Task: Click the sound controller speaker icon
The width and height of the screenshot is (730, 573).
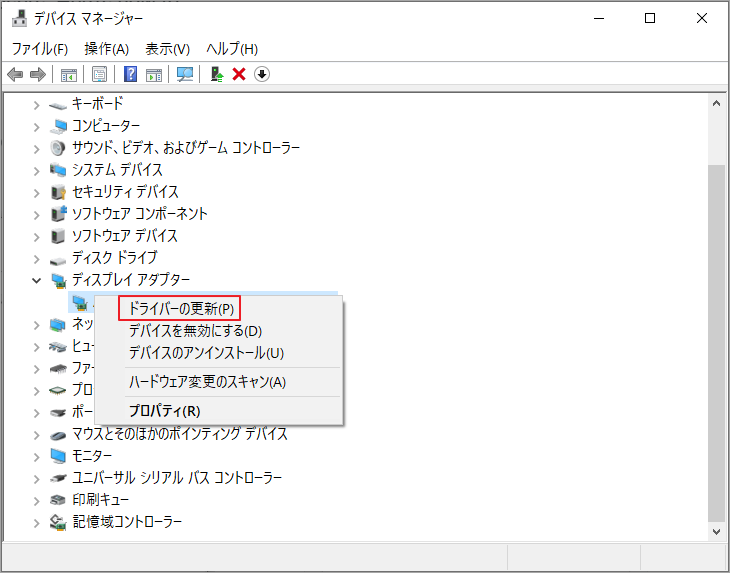Action: [x=58, y=148]
